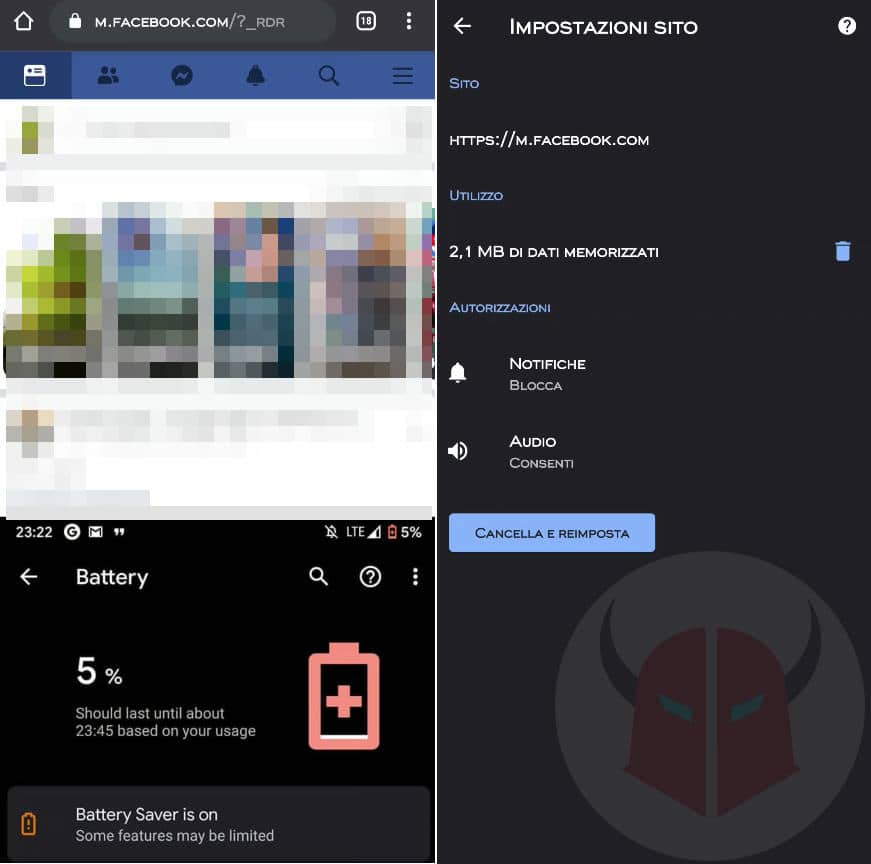Image resolution: width=871 pixels, height=864 pixels.
Task: Tap the quotation mark notification icon
Action: tap(119, 532)
